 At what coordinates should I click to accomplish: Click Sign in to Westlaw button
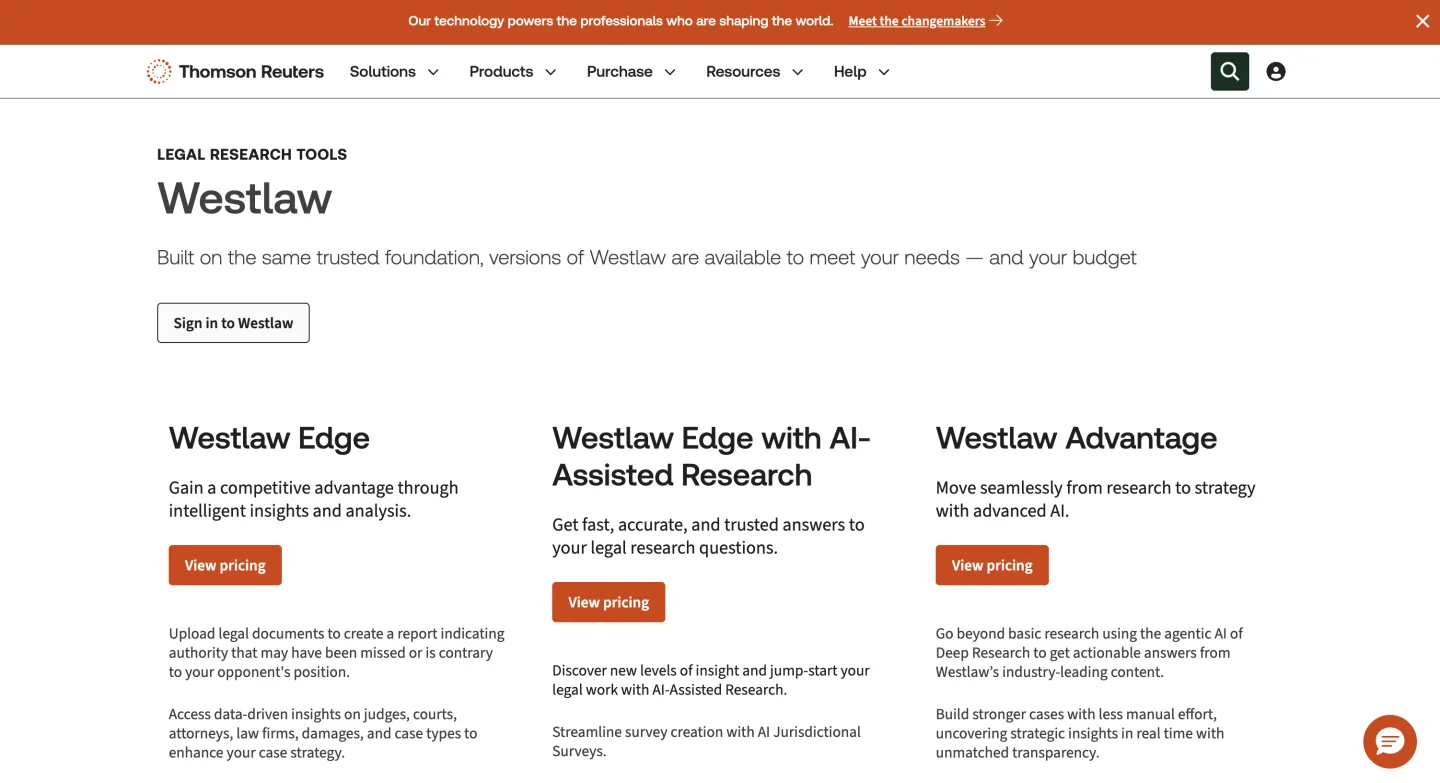233,323
